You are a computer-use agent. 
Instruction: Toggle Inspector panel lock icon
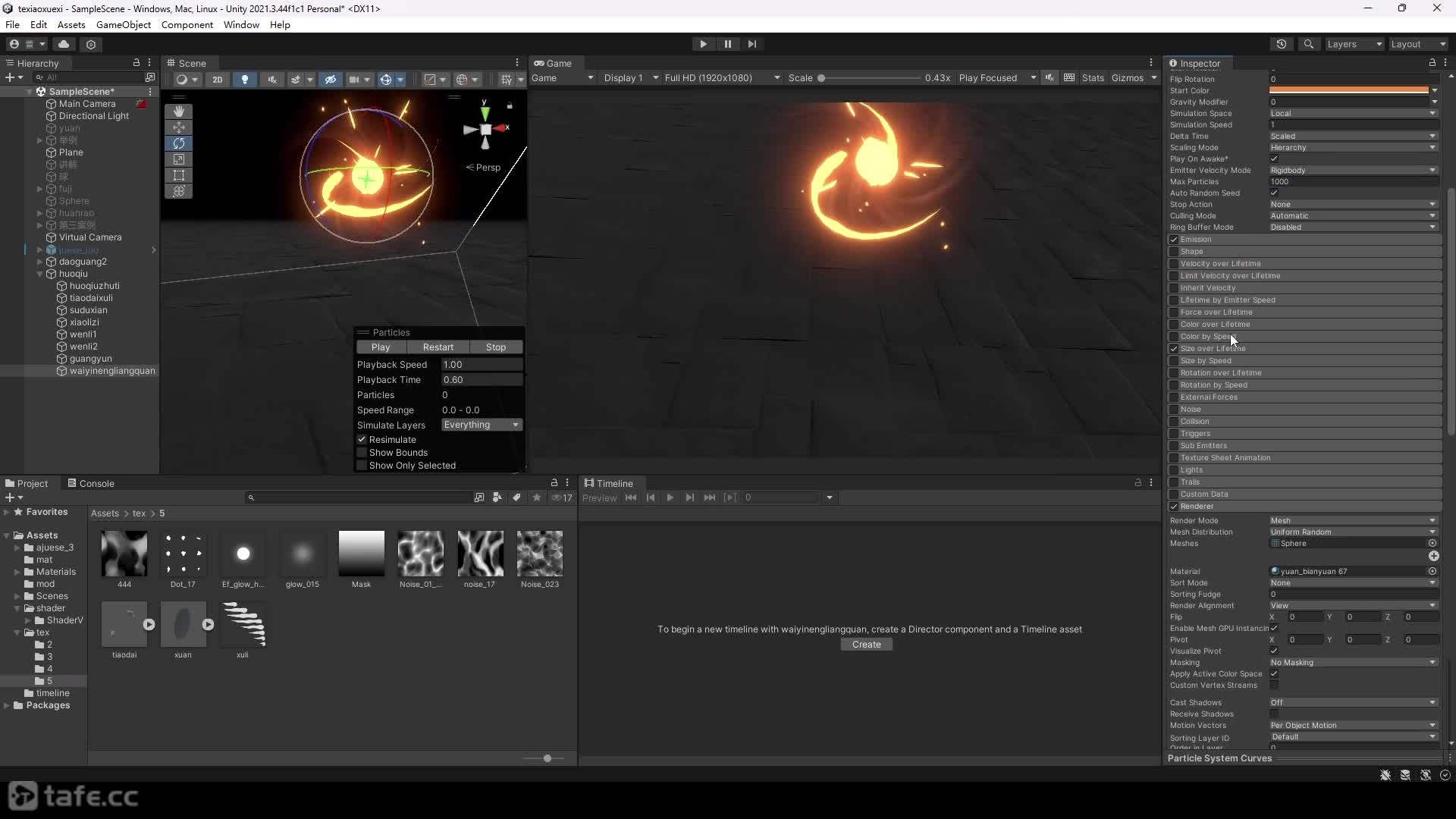(x=1432, y=63)
